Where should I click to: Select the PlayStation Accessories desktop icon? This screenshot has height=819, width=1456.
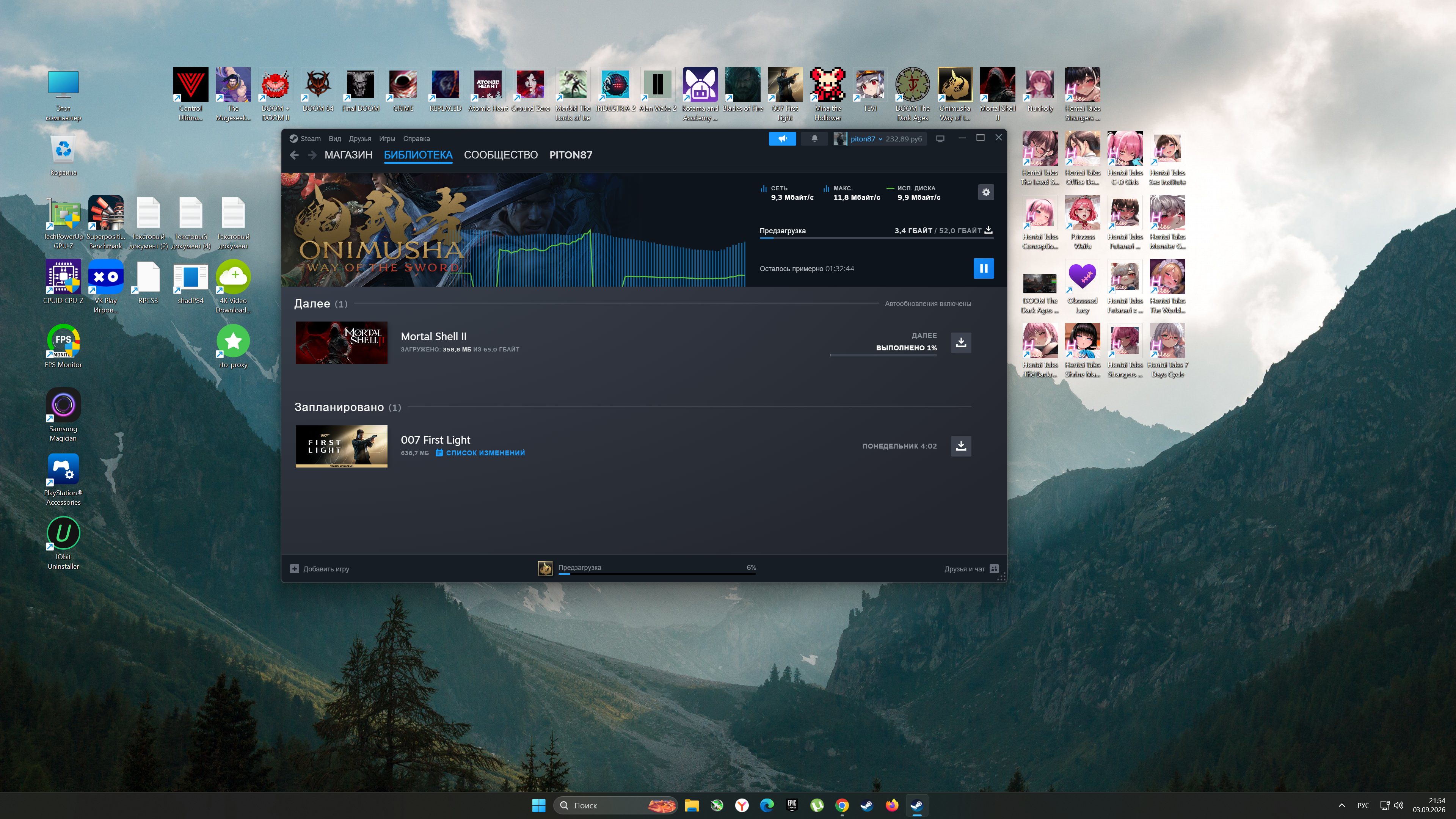point(63,479)
